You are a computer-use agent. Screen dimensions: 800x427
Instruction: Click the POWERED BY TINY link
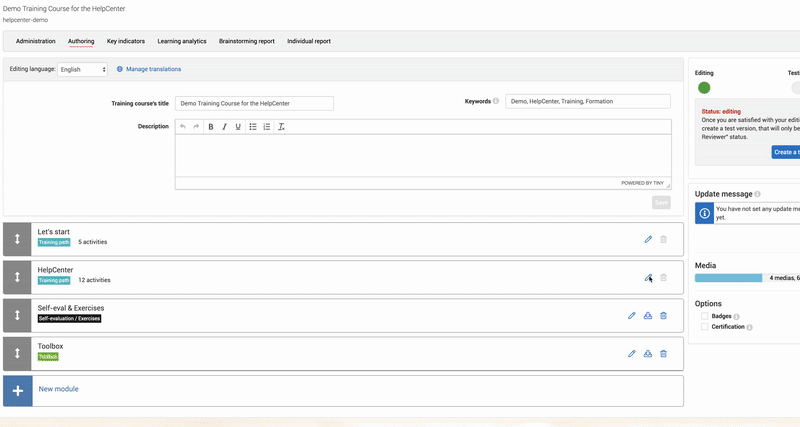[642, 183]
